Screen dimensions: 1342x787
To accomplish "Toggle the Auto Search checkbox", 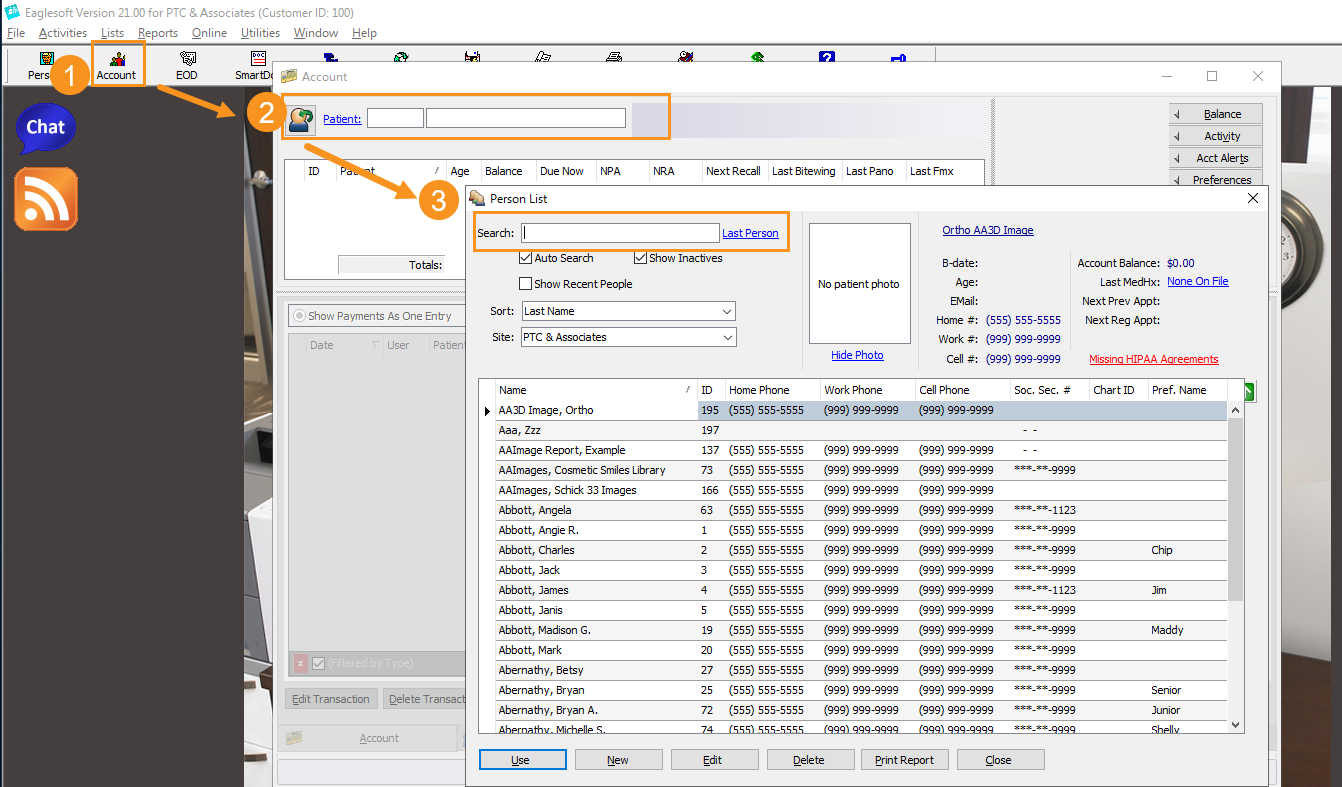I will pos(525,258).
